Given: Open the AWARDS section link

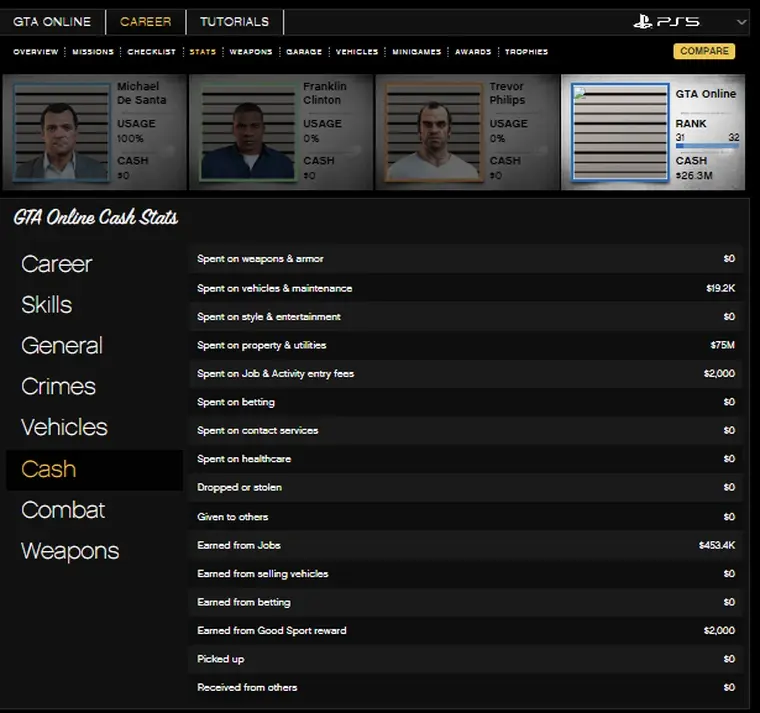Looking at the screenshot, I should point(473,52).
